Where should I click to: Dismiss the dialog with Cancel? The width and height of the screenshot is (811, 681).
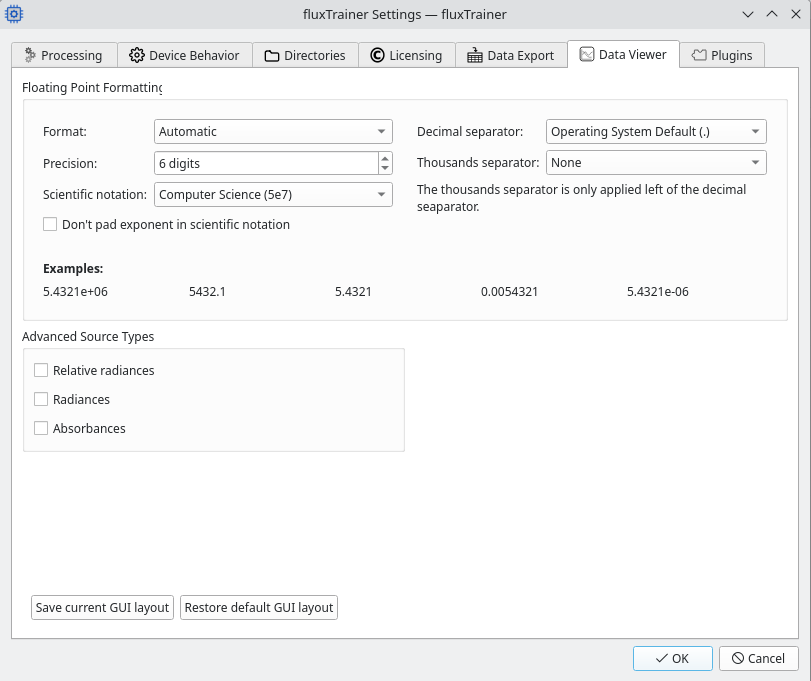click(759, 658)
